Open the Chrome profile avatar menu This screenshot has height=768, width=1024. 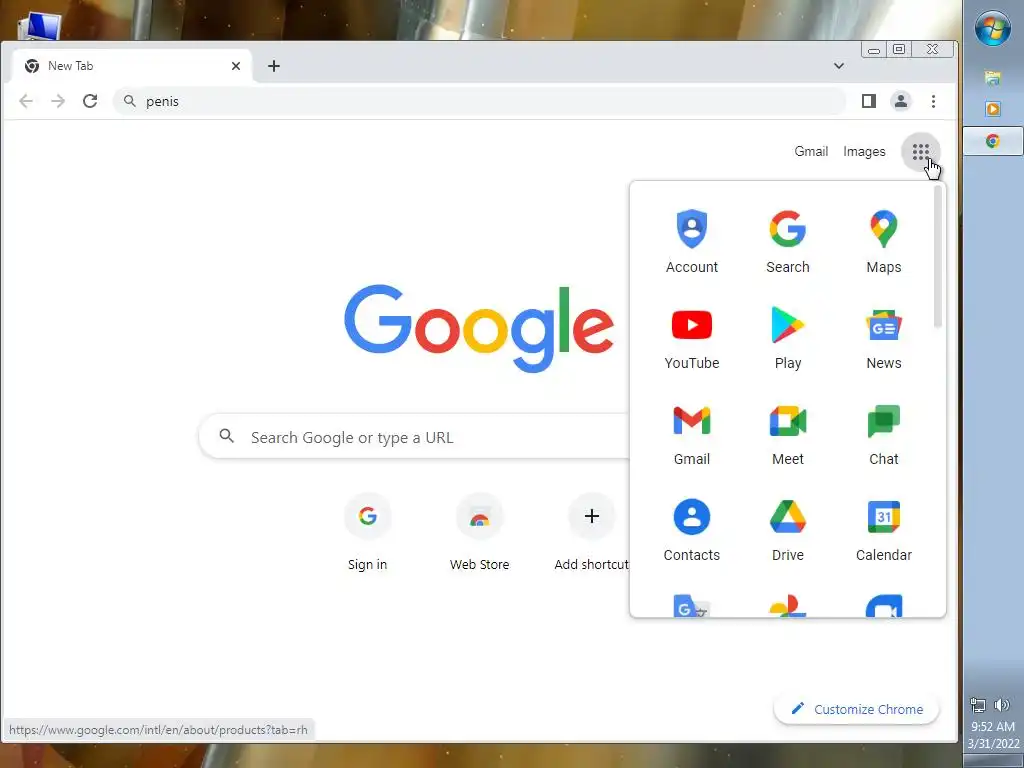[x=901, y=101]
